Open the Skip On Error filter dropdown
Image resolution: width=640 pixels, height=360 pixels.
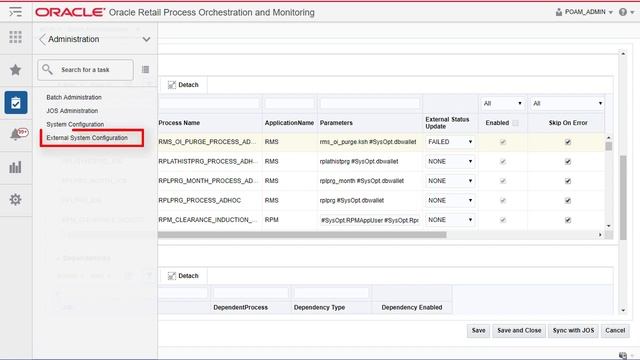click(567, 104)
